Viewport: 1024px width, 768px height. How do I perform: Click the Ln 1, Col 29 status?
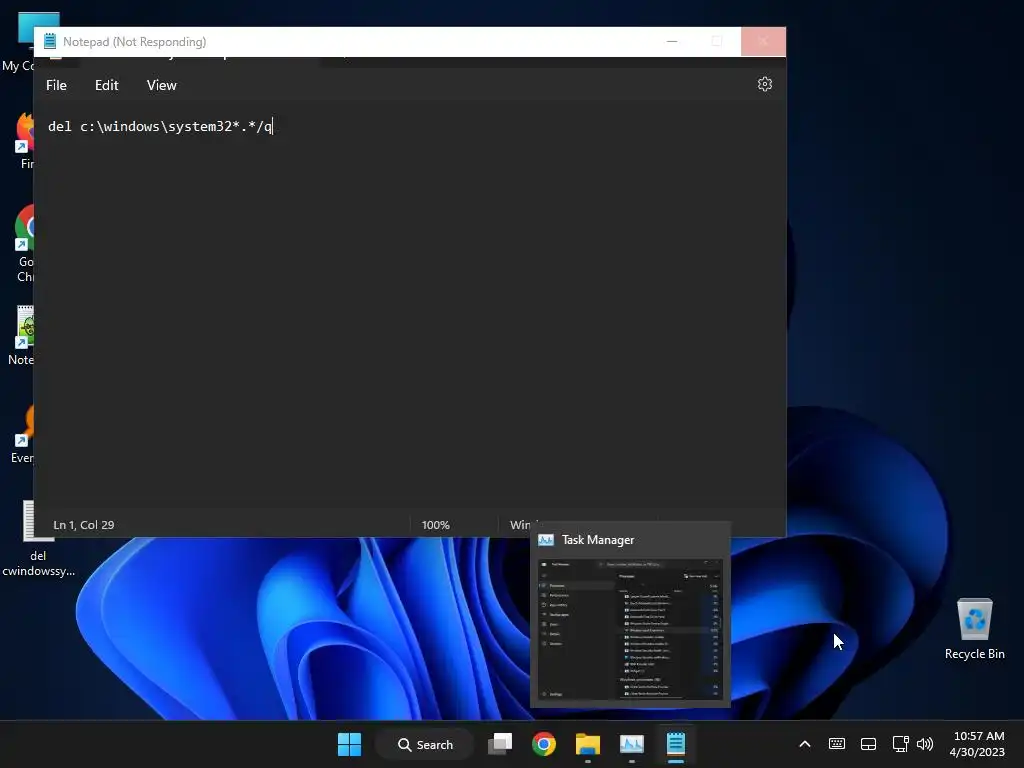(x=84, y=525)
